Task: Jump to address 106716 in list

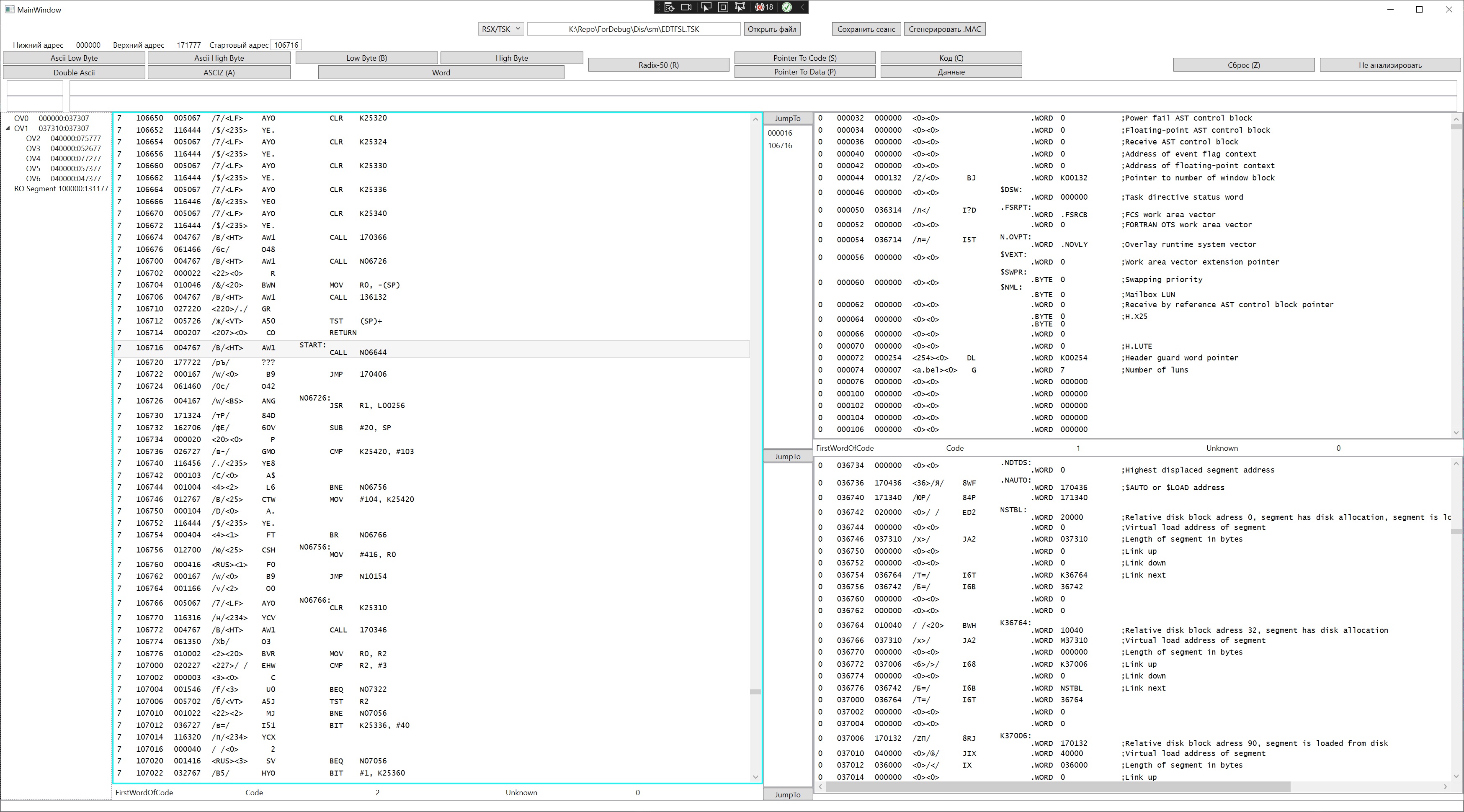Action: (779, 146)
